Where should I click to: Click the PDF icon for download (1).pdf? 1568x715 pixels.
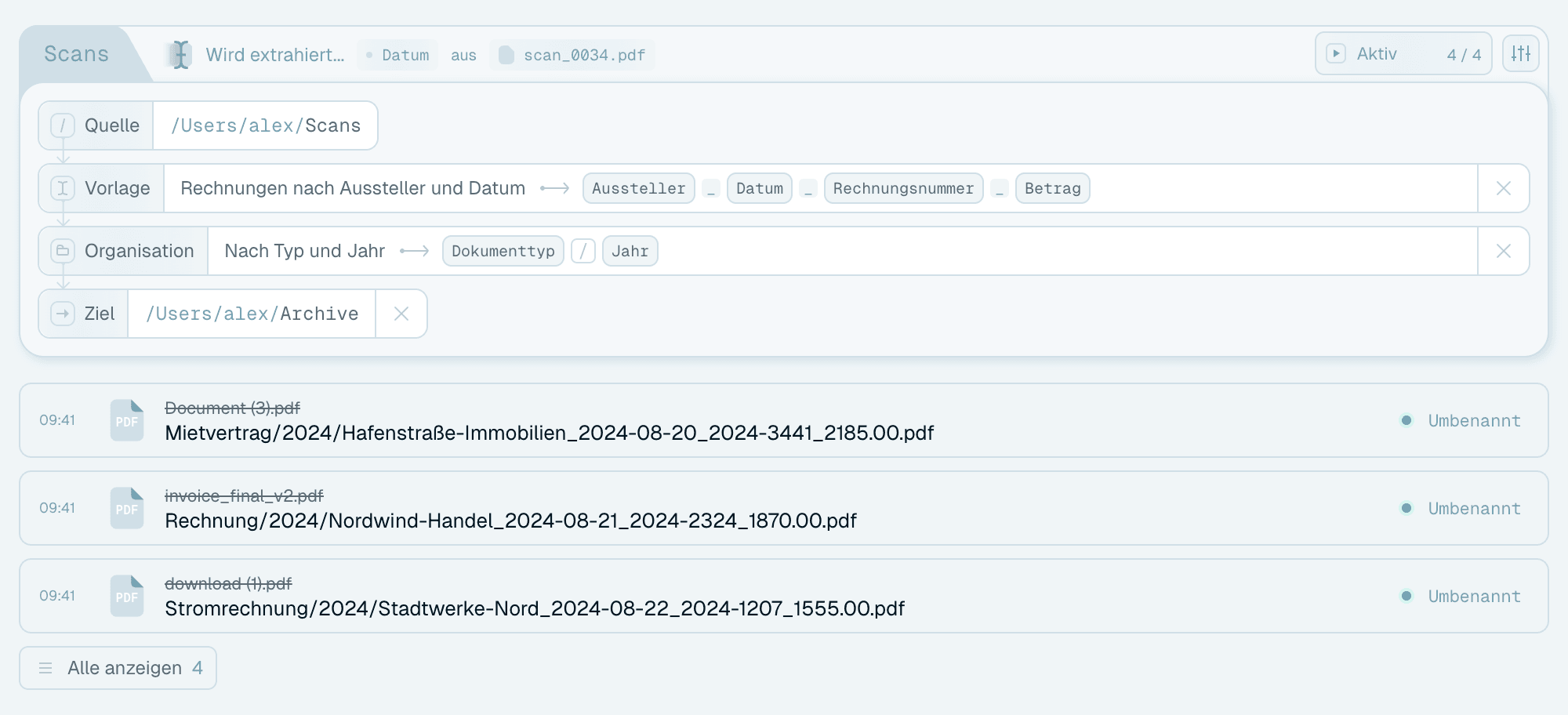pyautogui.click(x=127, y=596)
